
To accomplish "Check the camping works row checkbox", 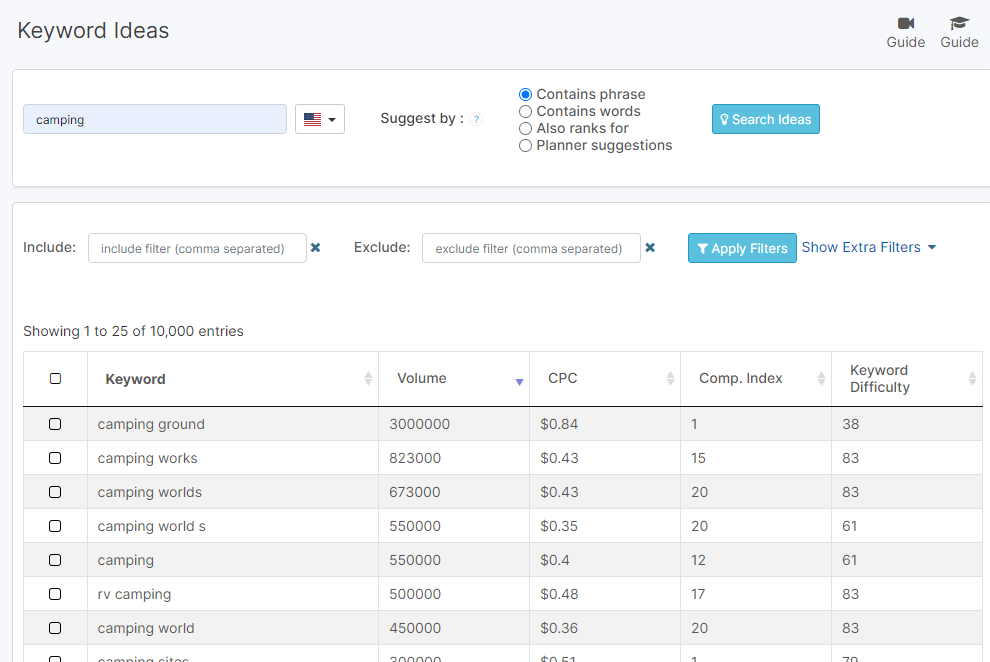I will pos(55,458).
